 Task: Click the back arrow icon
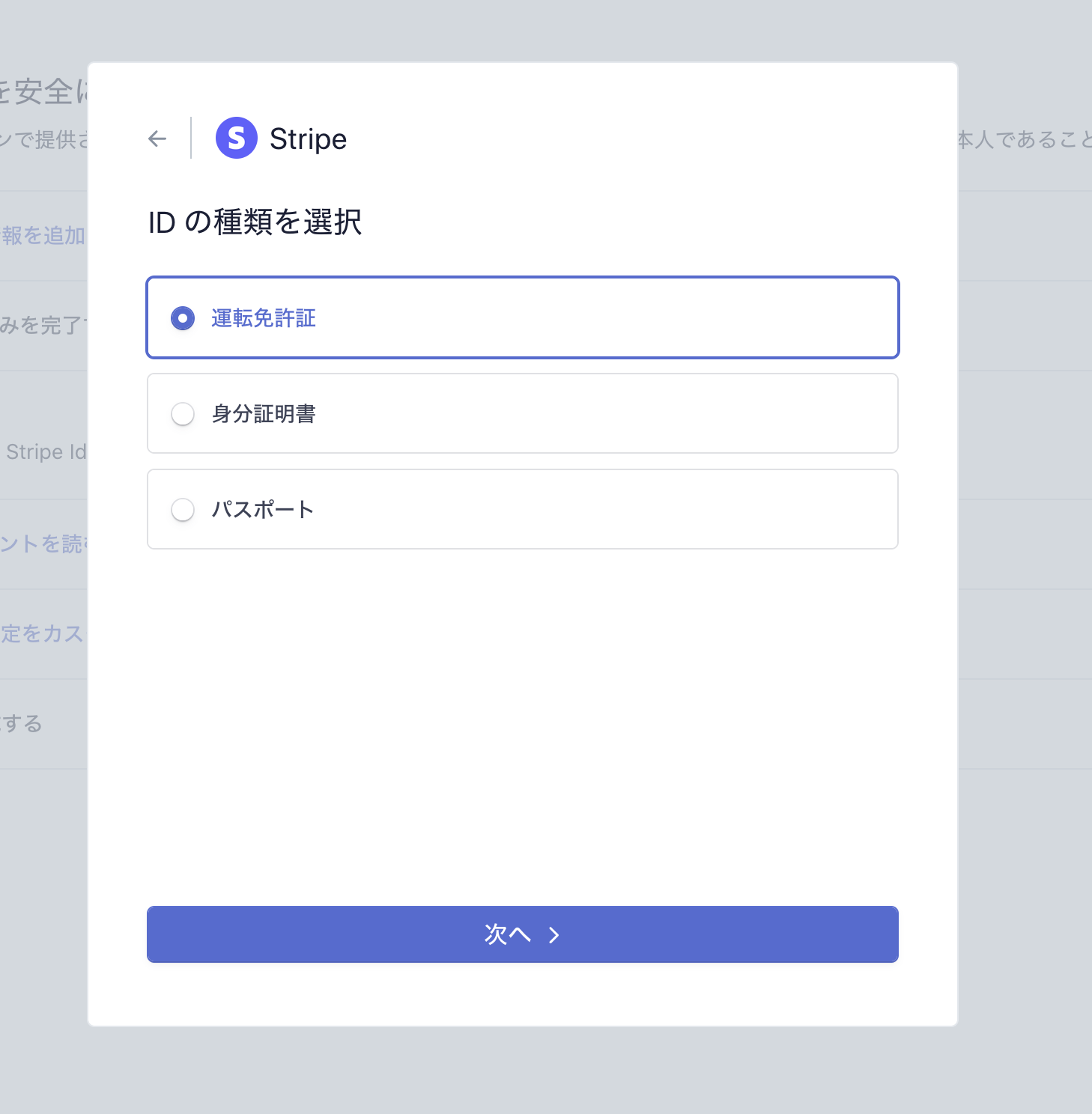click(x=157, y=139)
